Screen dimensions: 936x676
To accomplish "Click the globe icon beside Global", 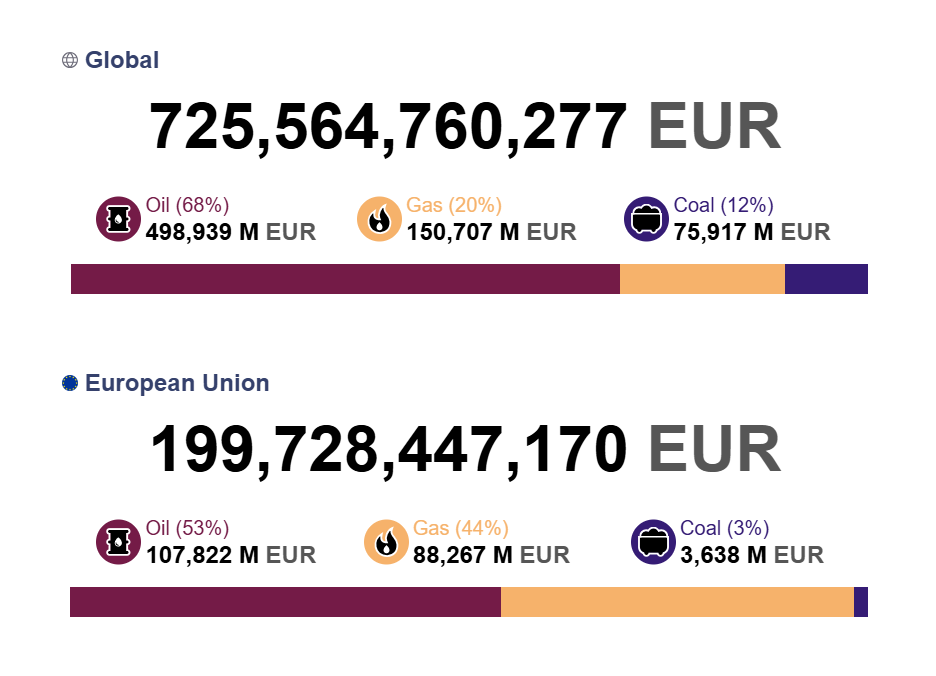I will 70,60.
